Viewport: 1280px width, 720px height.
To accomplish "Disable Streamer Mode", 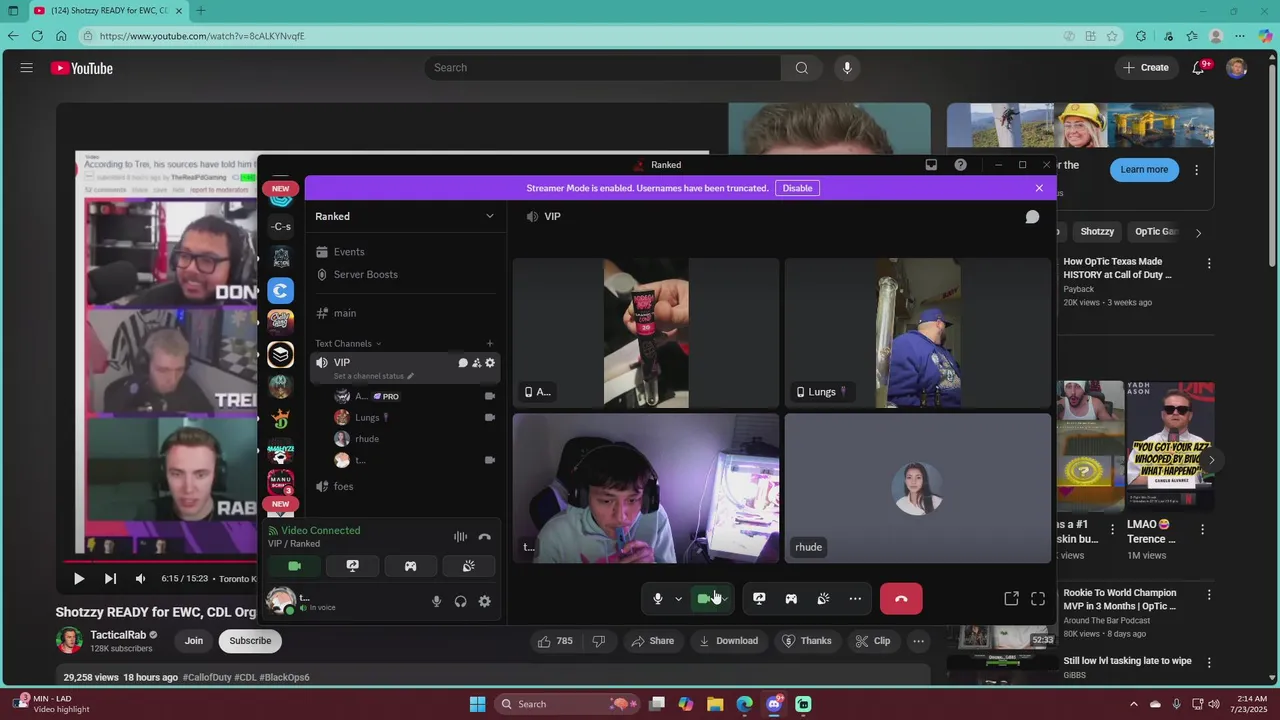I will click(x=797, y=188).
